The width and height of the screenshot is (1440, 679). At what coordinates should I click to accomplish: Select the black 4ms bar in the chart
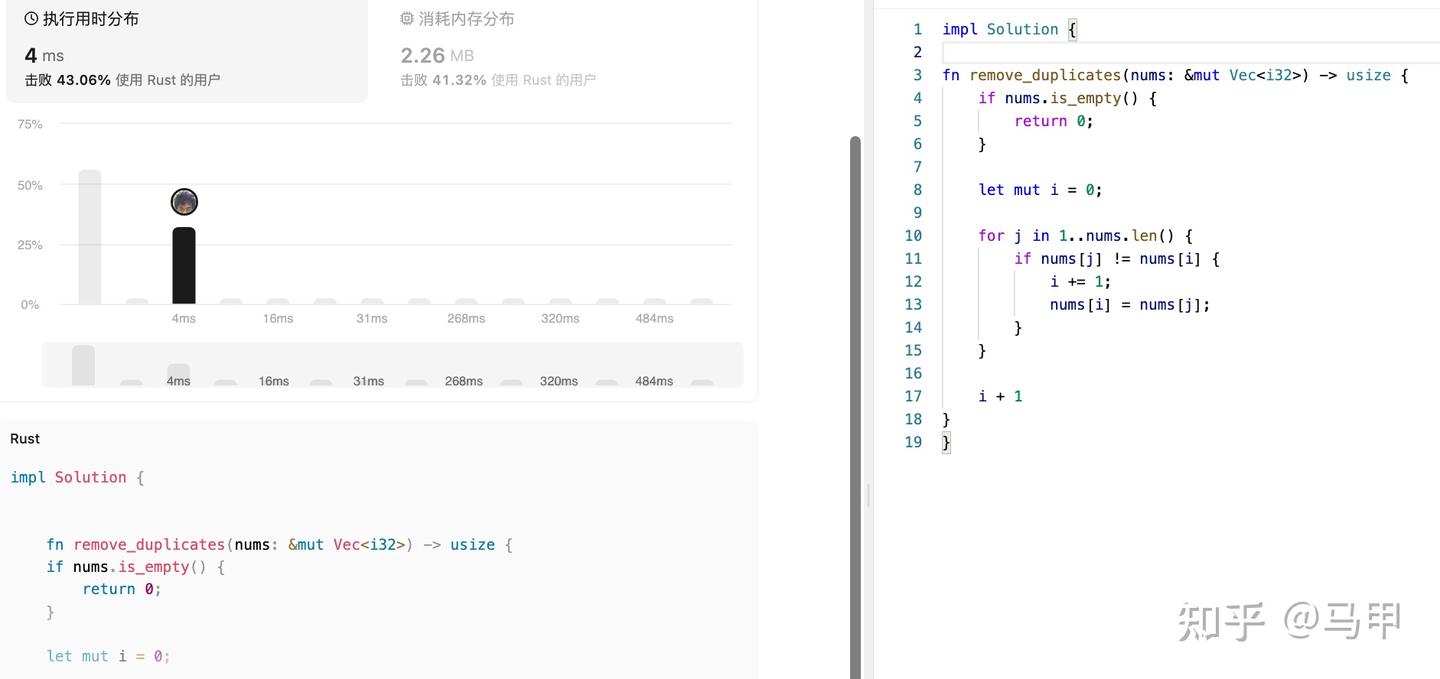click(x=184, y=266)
